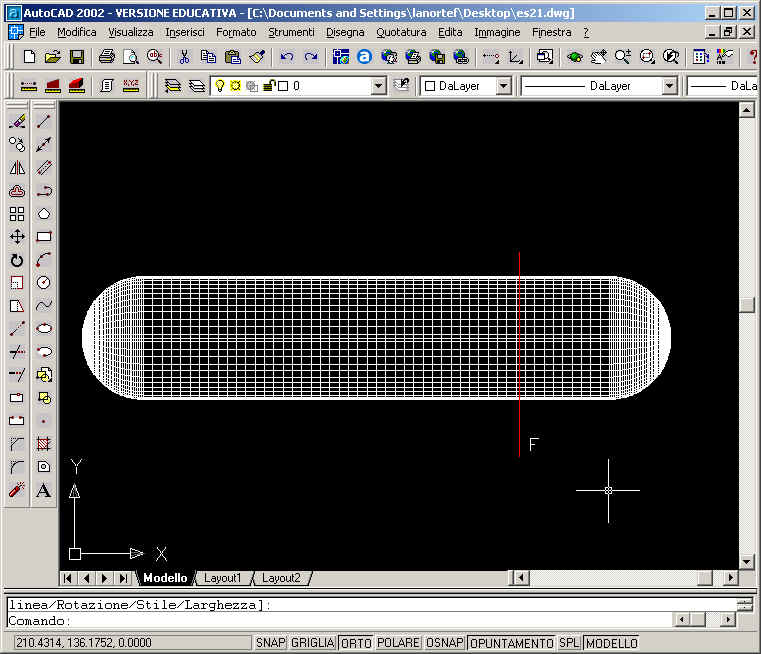Viewport: 761px width, 654px height.
Task: Open the DaLayer color dropdown
Action: click(504, 86)
